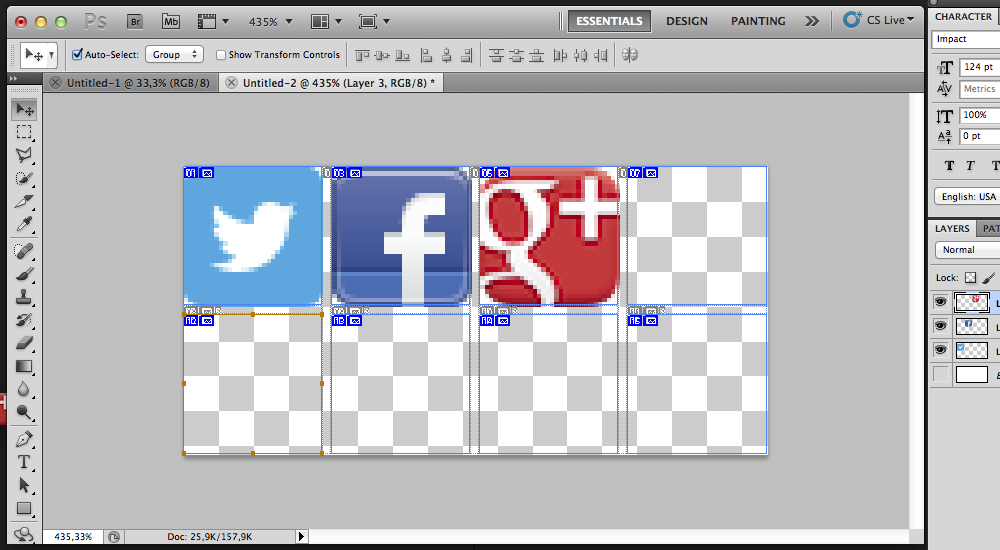The image size is (1000, 550).
Task: Launch Adobe Bridge from the Br icon
Action: (135, 21)
